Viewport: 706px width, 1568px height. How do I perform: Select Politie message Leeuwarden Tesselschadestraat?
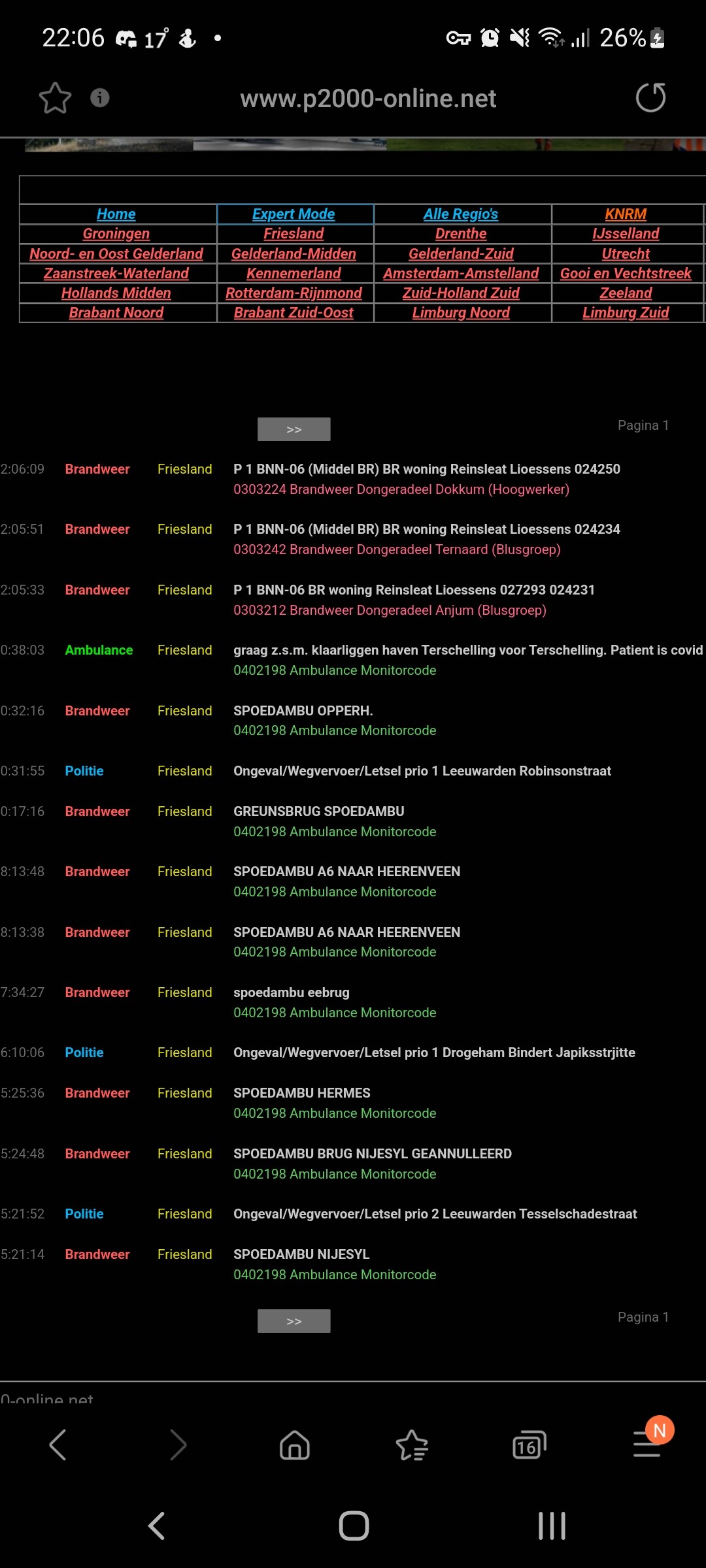(x=435, y=1214)
